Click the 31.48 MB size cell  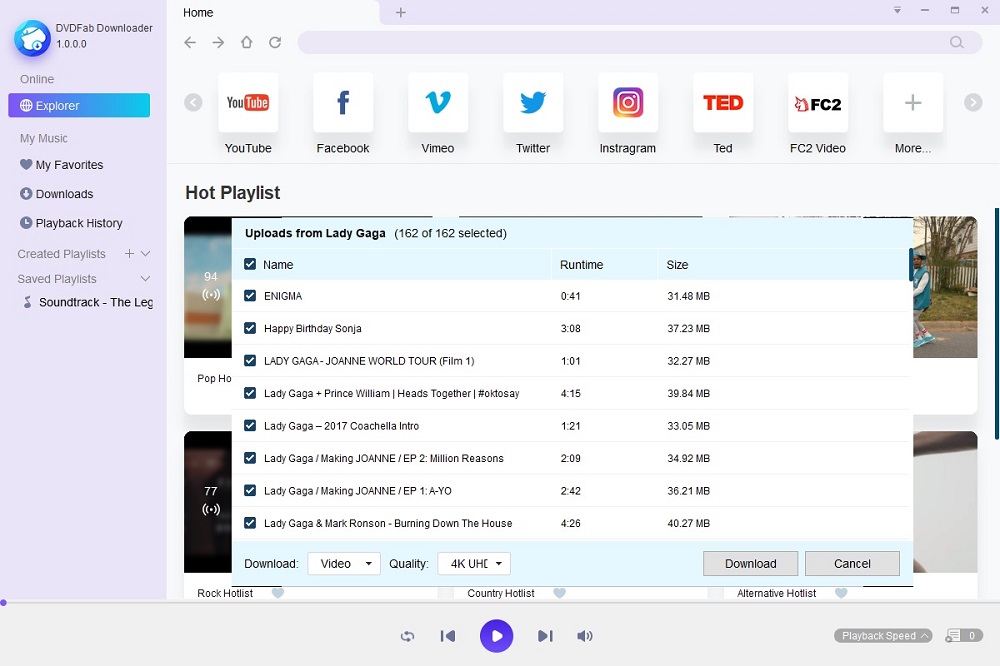[x=688, y=296]
